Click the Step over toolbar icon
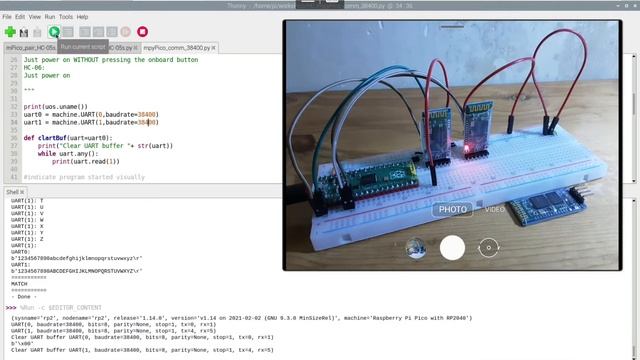Screen dimensions: 640x360 [x=85, y=32]
